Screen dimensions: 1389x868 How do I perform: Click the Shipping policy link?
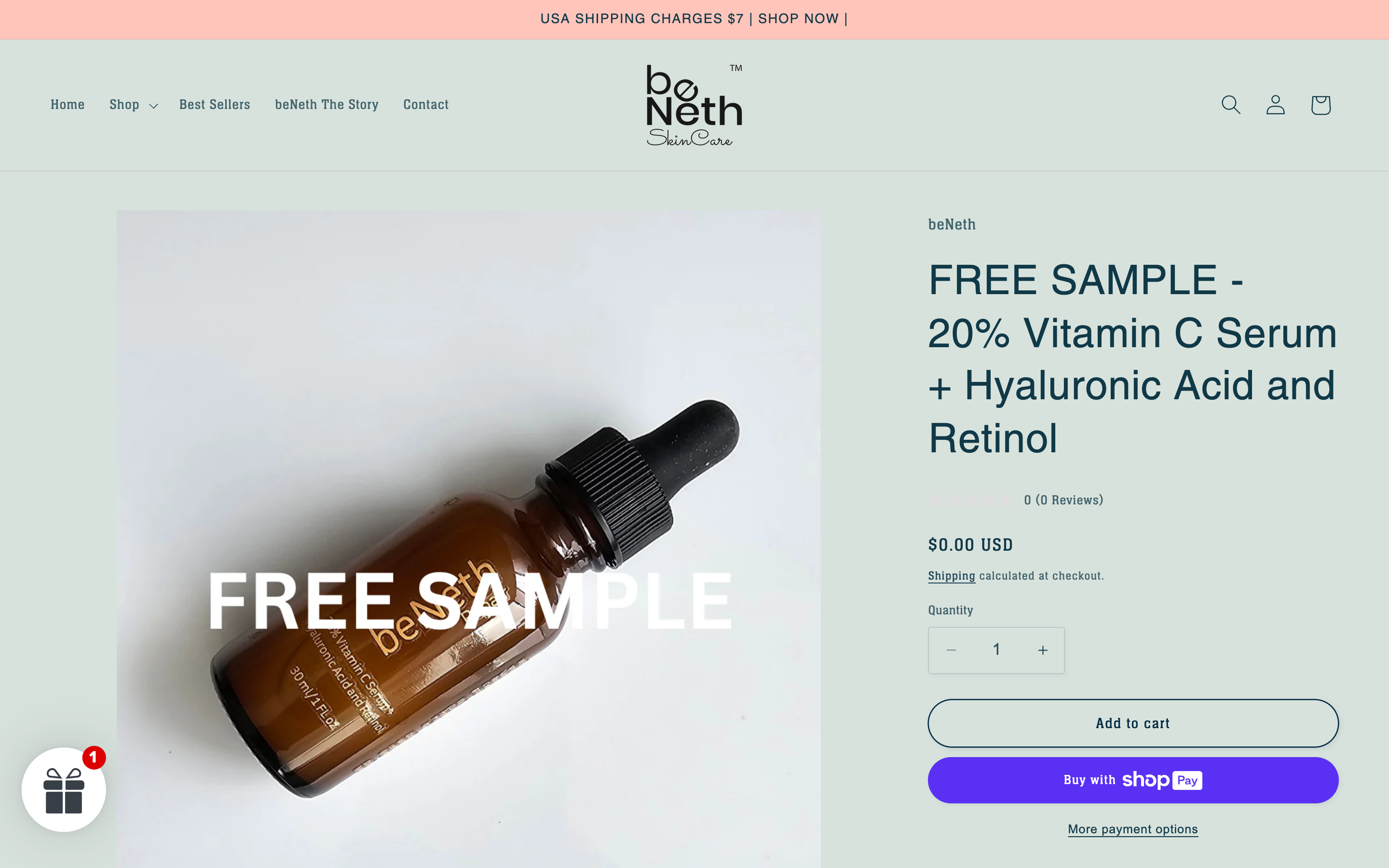click(x=952, y=576)
